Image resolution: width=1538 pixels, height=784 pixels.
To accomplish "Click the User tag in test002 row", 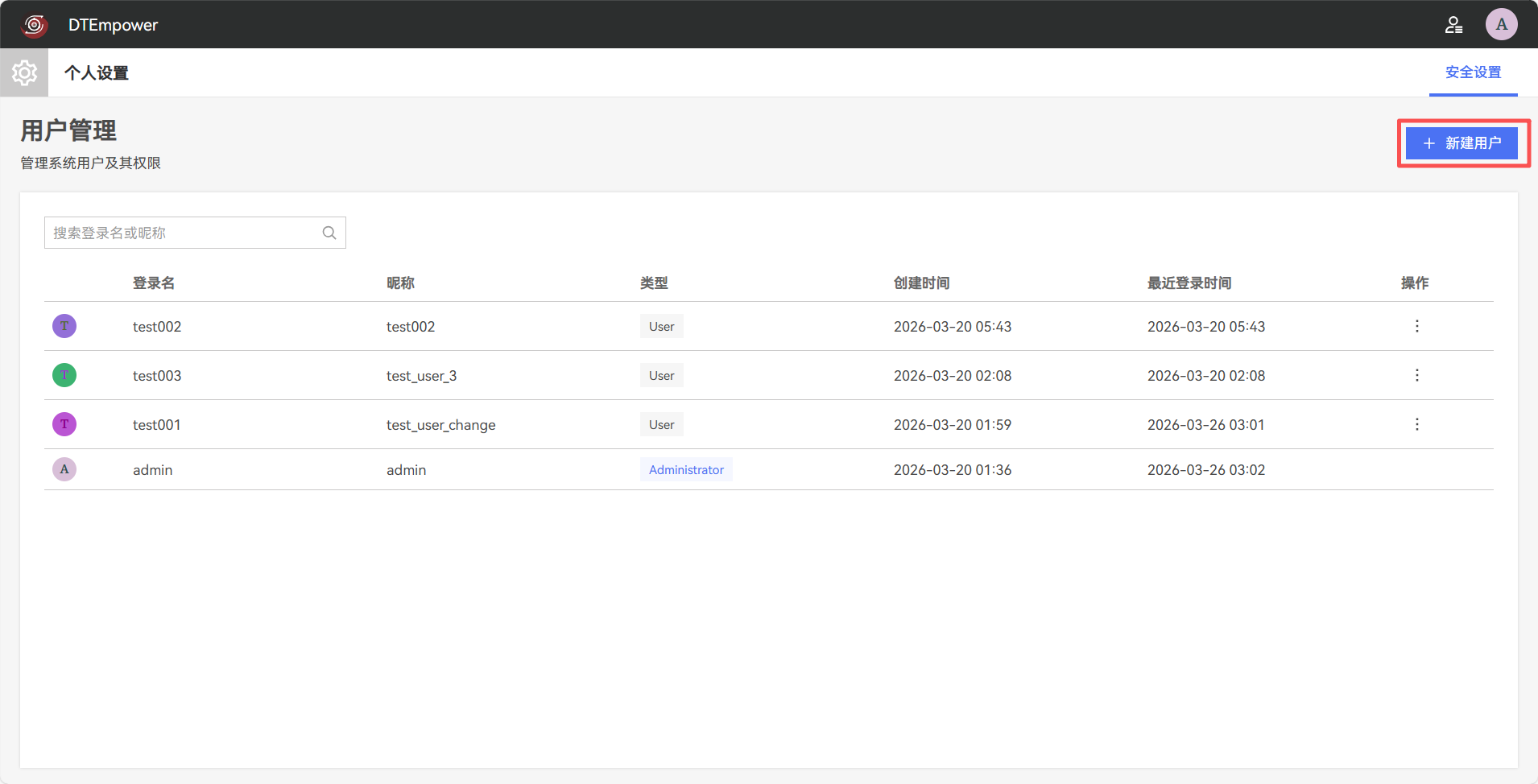I will tap(662, 326).
